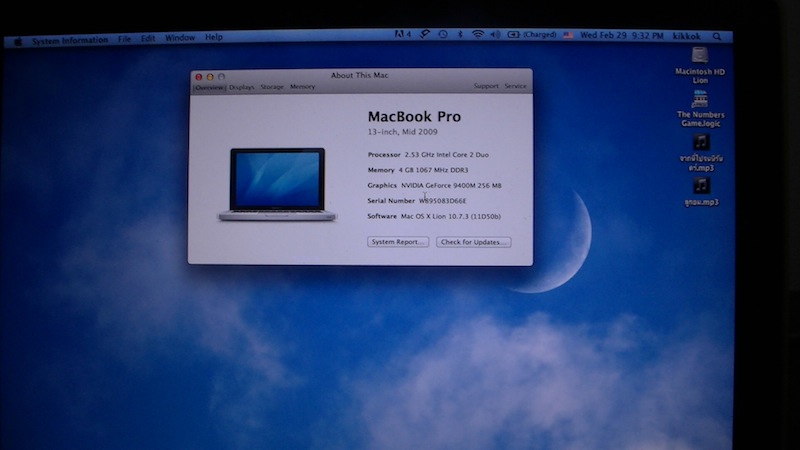Minimize the About This Mac window
The width and height of the screenshot is (800, 450).
(x=210, y=77)
